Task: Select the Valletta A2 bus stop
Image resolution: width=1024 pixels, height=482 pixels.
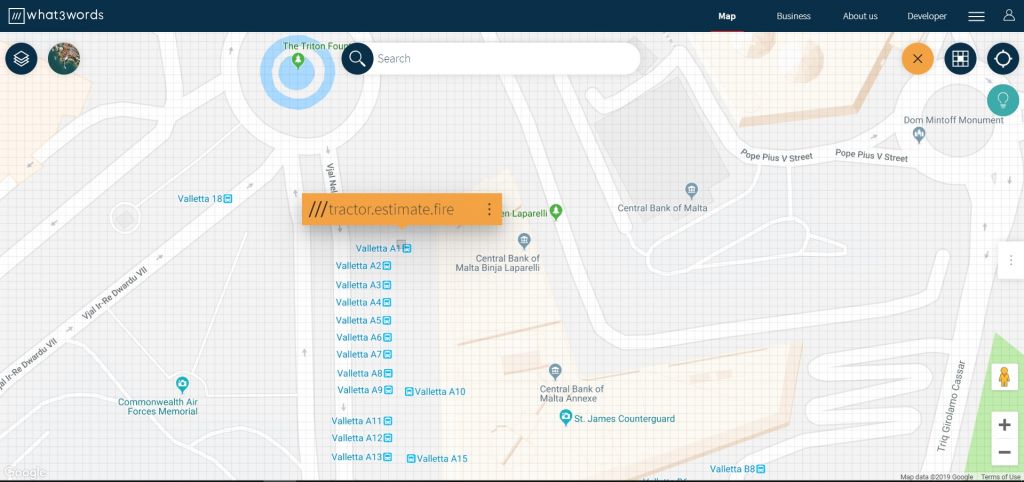Action: (x=363, y=266)
